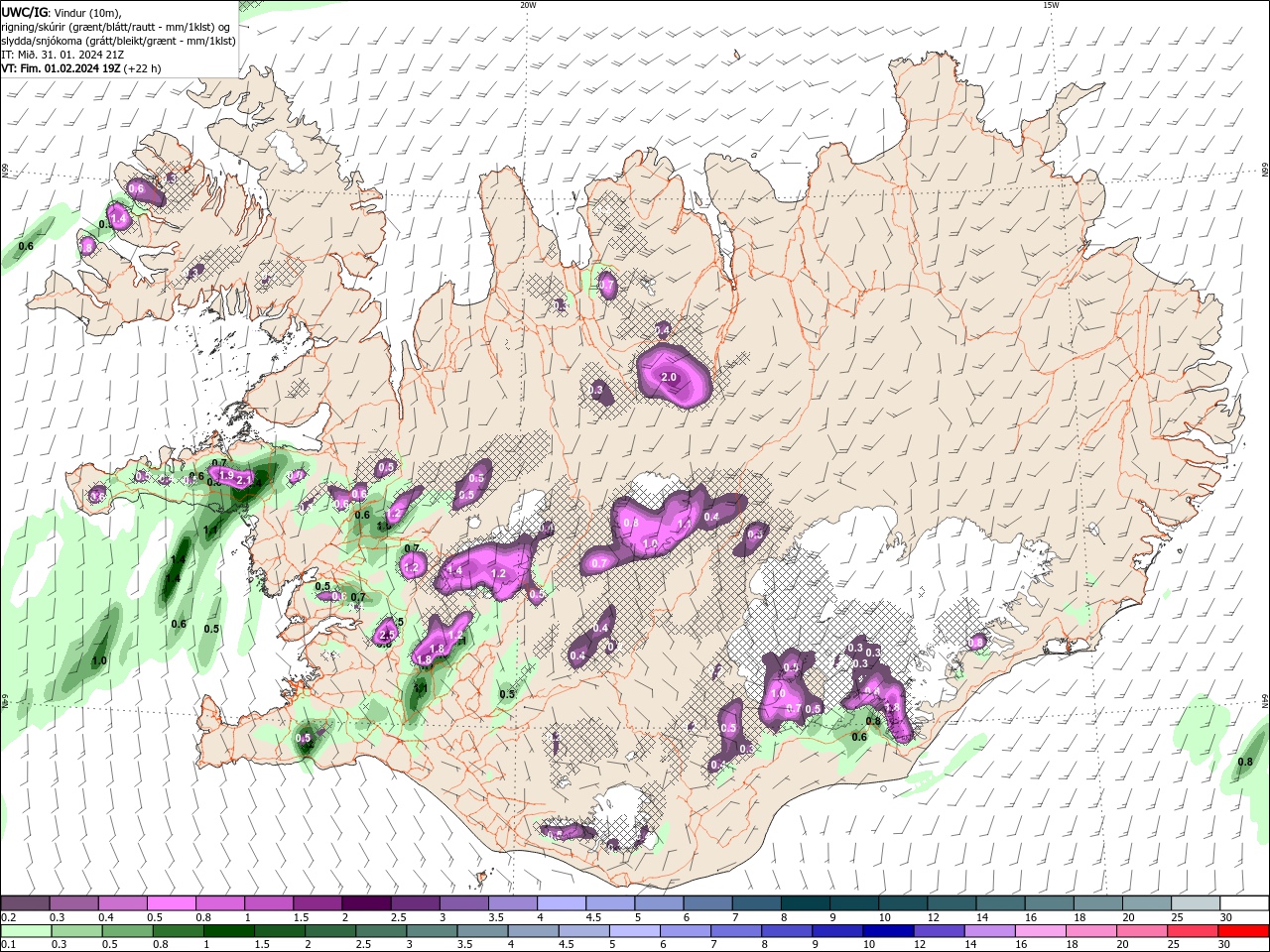Image resolution: width=1270 pixels, height=952 pixels.
Task: Click the light gray last snow legend swatch
Action: coord(1195,903)
